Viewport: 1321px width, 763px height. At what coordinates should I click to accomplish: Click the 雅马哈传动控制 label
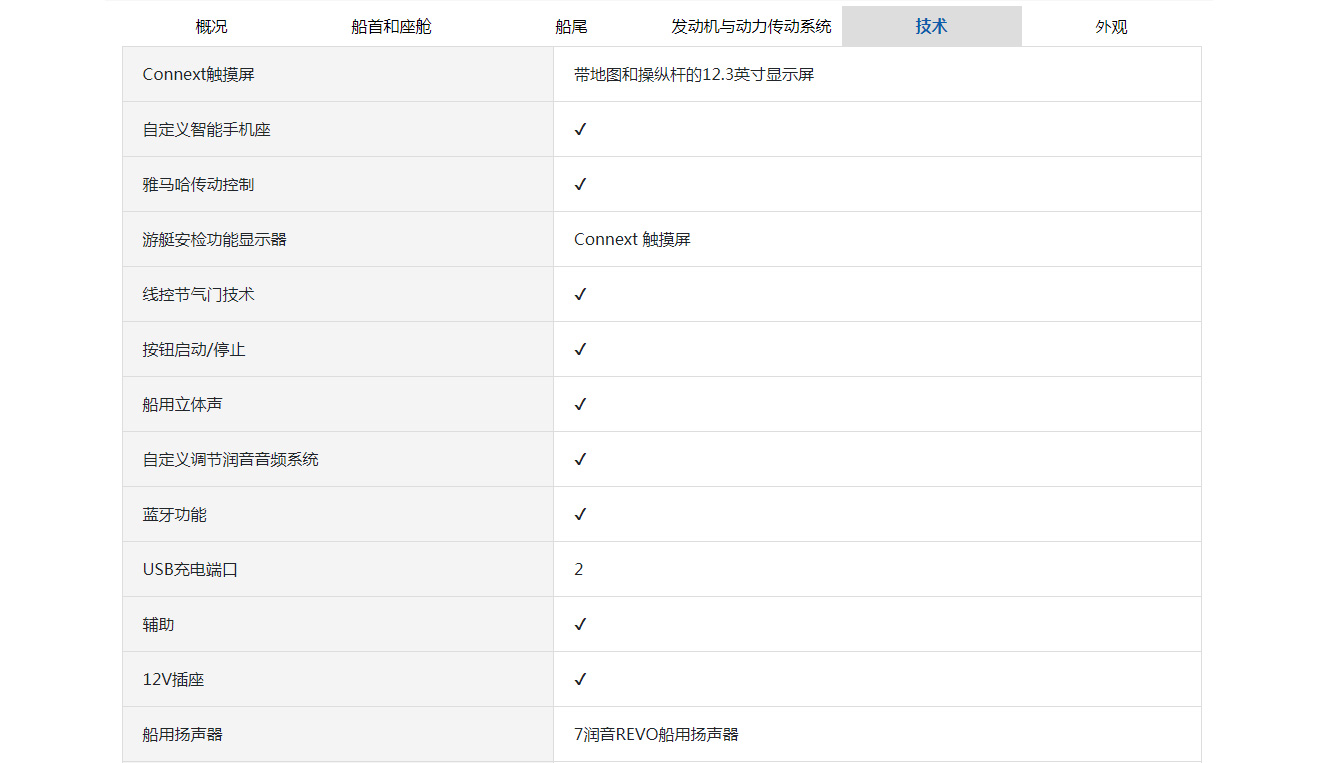click(198, 184)
